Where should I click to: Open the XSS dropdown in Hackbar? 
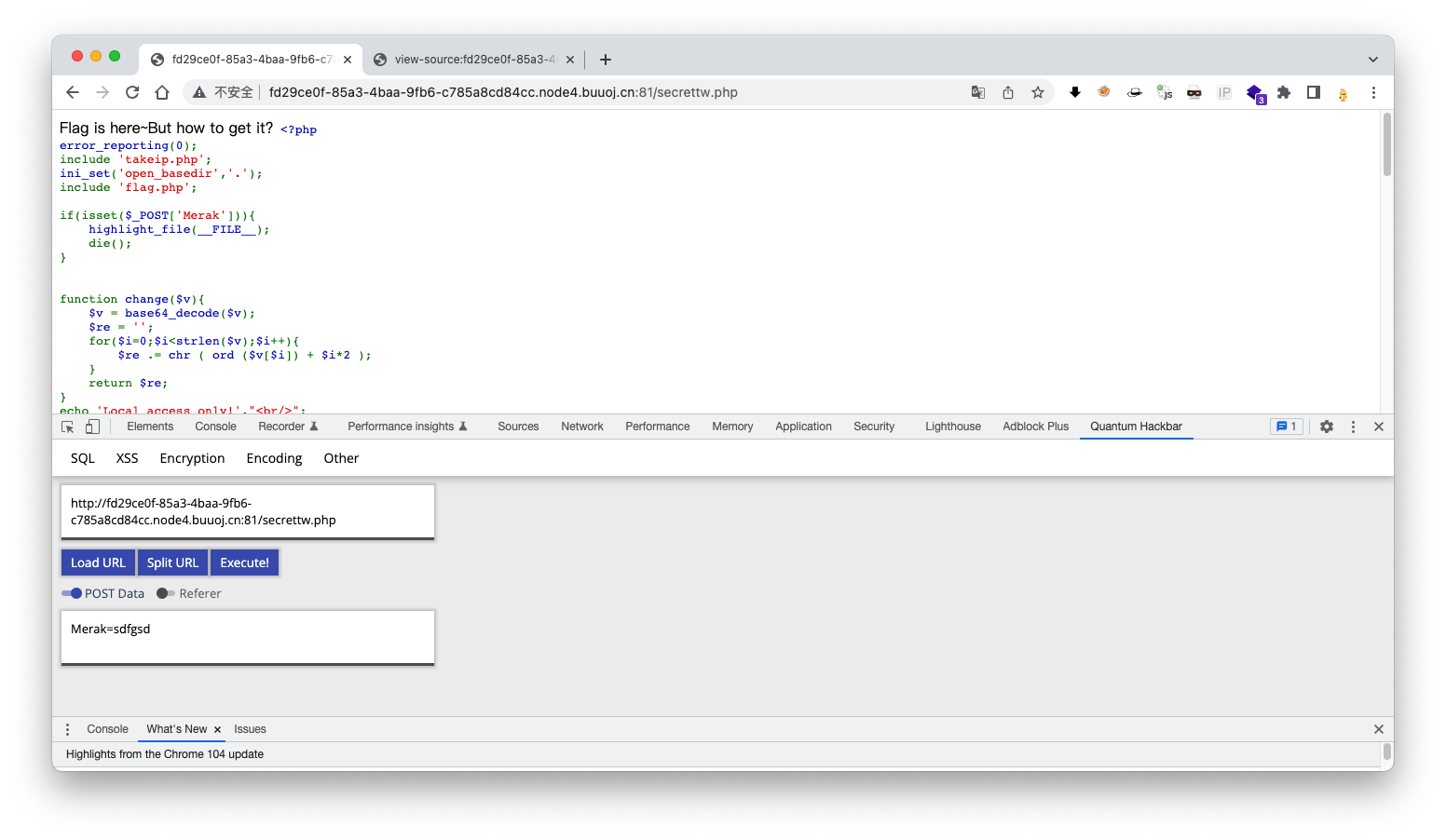click(x=127, y=458)
